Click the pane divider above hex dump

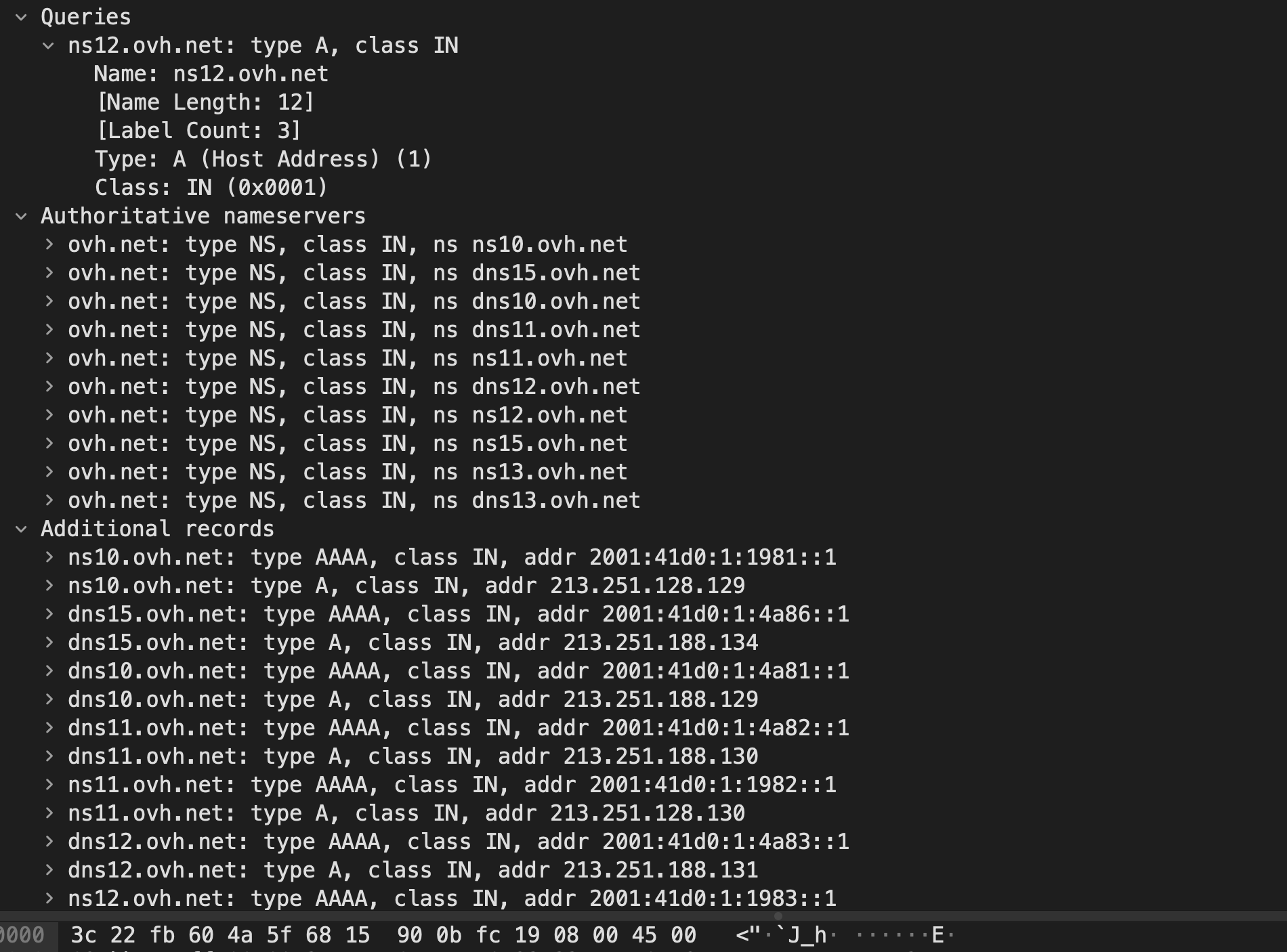643,915
